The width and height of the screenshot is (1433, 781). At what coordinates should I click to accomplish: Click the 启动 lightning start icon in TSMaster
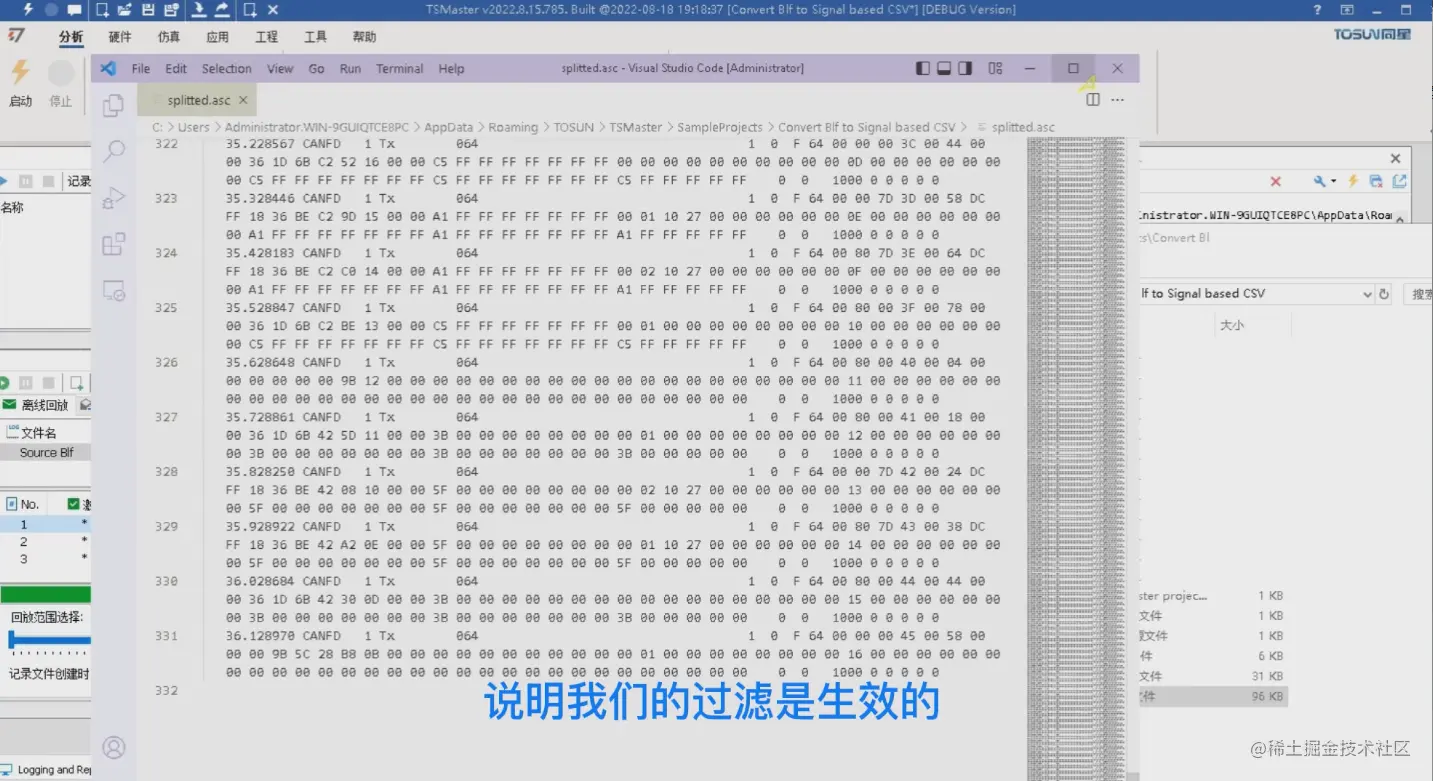click(20, 73)
